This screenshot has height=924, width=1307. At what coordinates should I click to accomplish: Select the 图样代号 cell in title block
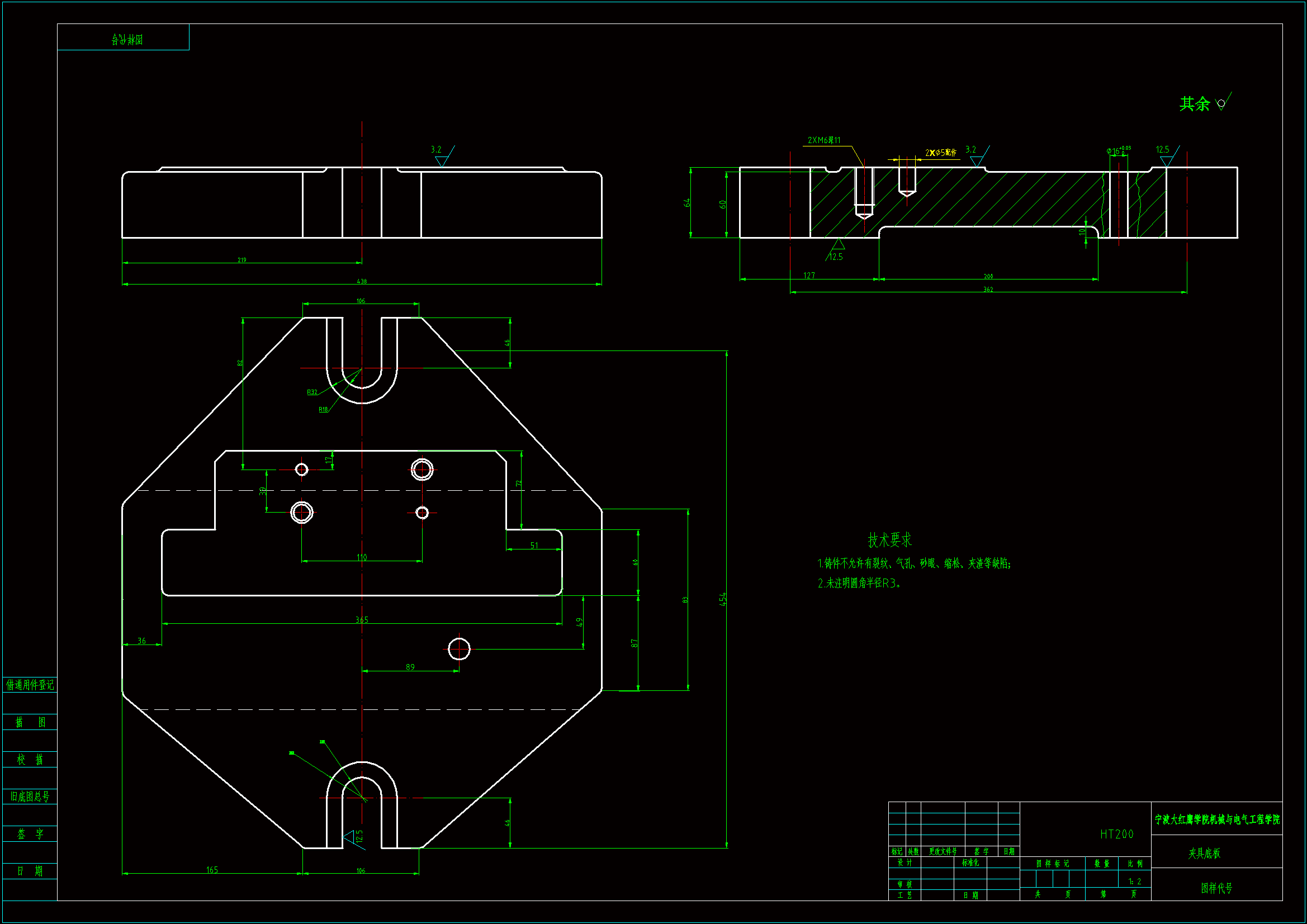1216,888
